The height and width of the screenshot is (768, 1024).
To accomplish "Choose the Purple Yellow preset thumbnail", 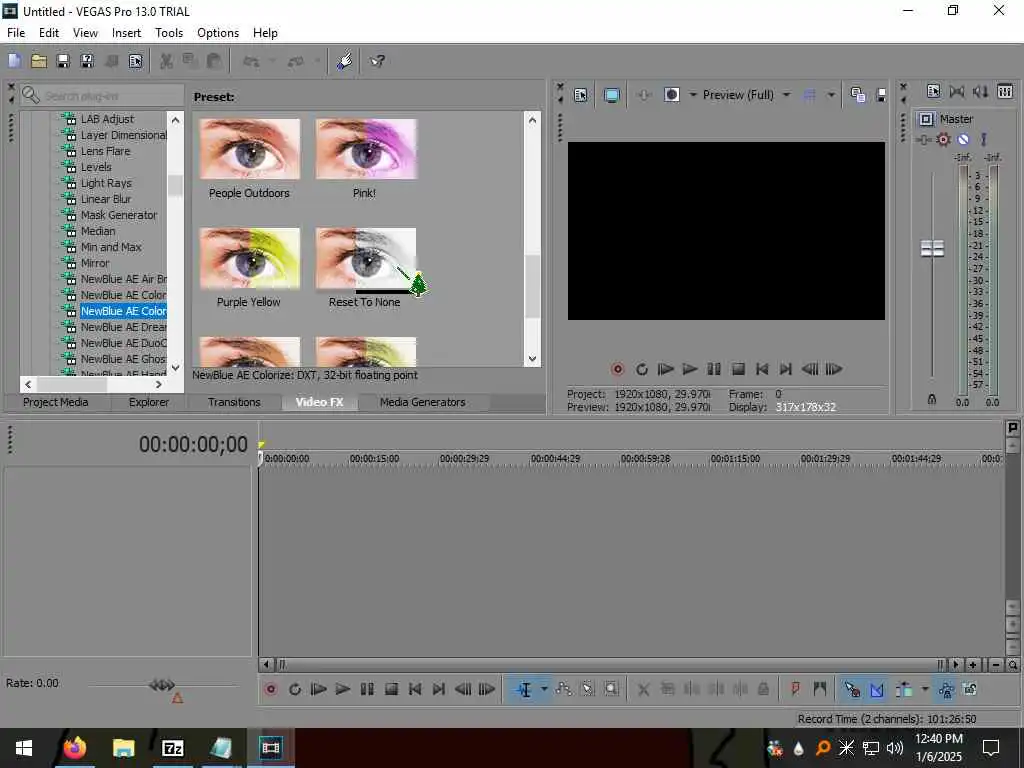I will pos(249,259).
